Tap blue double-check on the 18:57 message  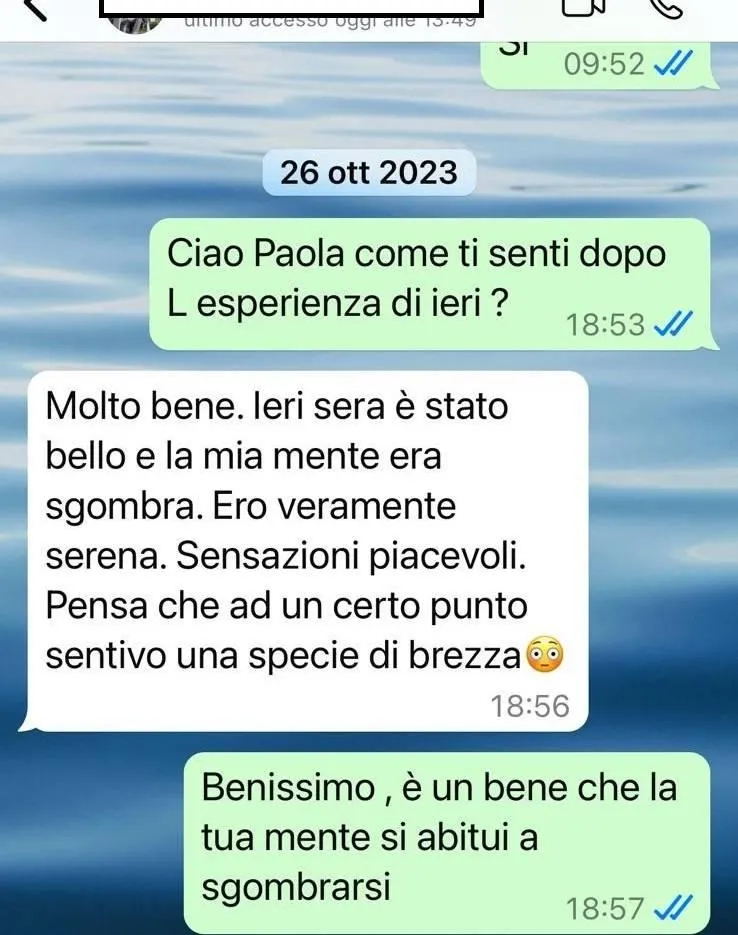coord(673,908)
